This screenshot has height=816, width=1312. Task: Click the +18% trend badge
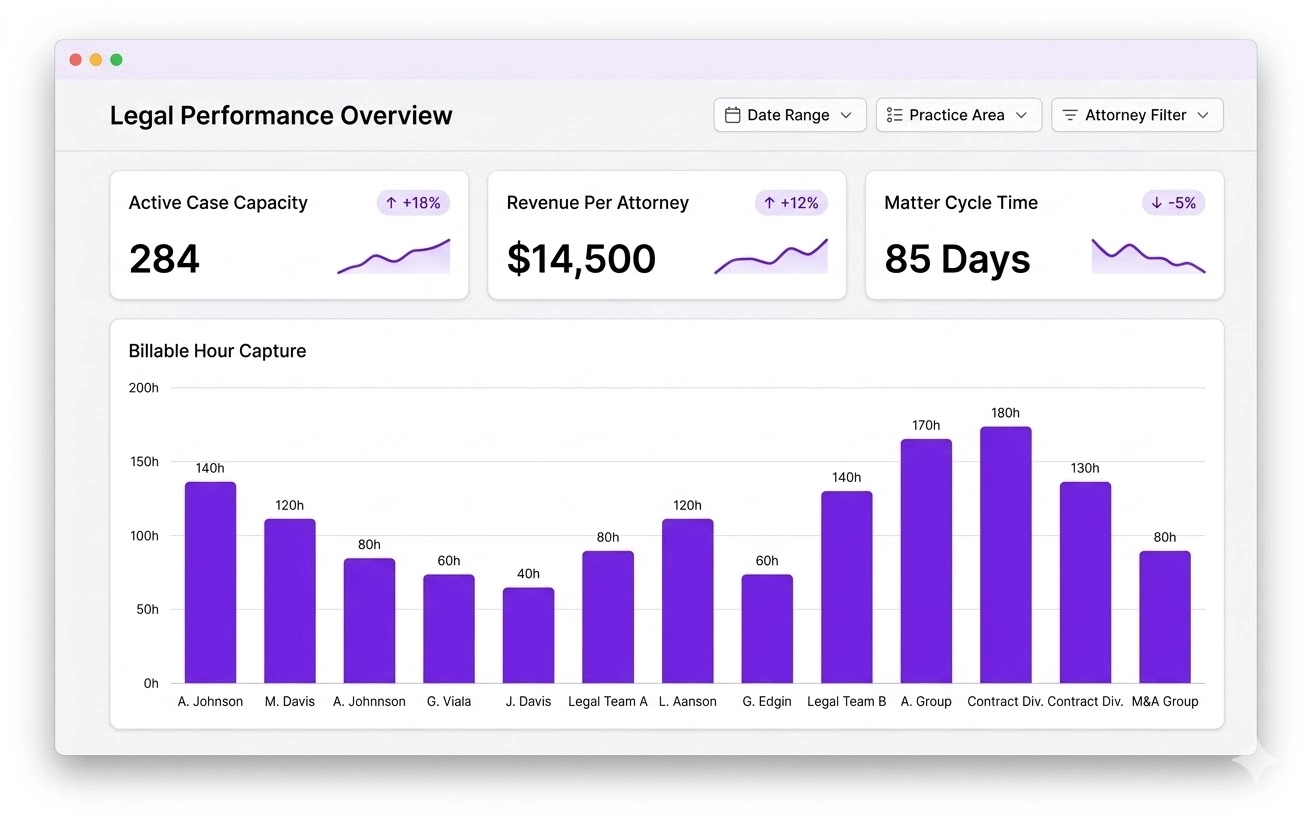pyautogui.click(x=413, y=203)
